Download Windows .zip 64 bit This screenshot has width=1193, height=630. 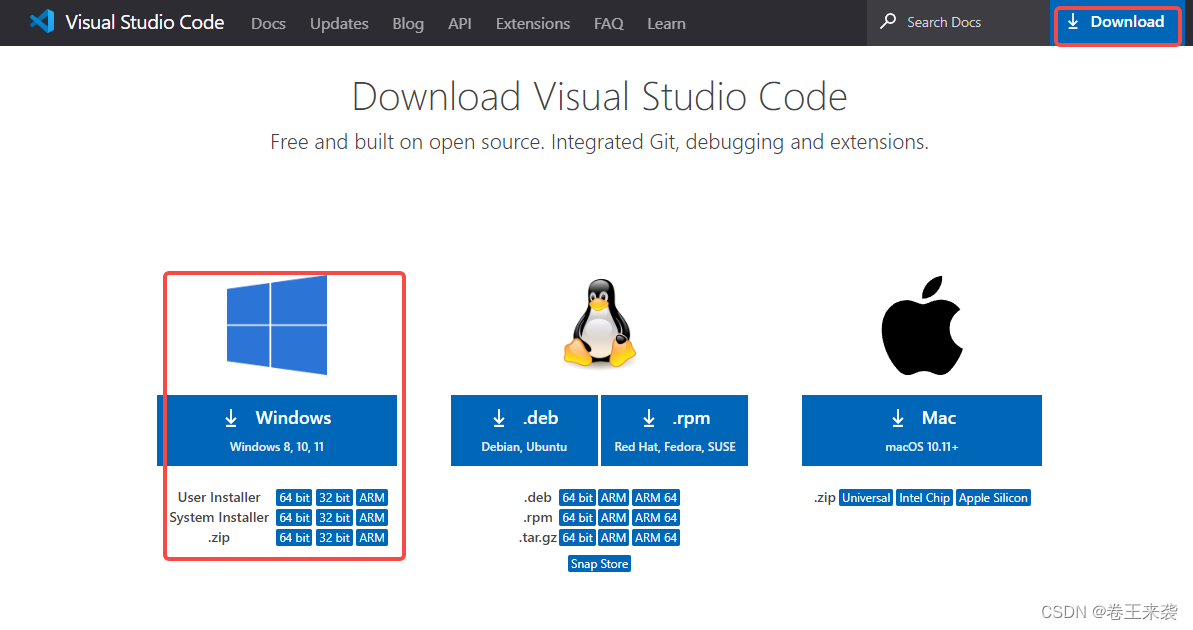click(x=294, y=537)
